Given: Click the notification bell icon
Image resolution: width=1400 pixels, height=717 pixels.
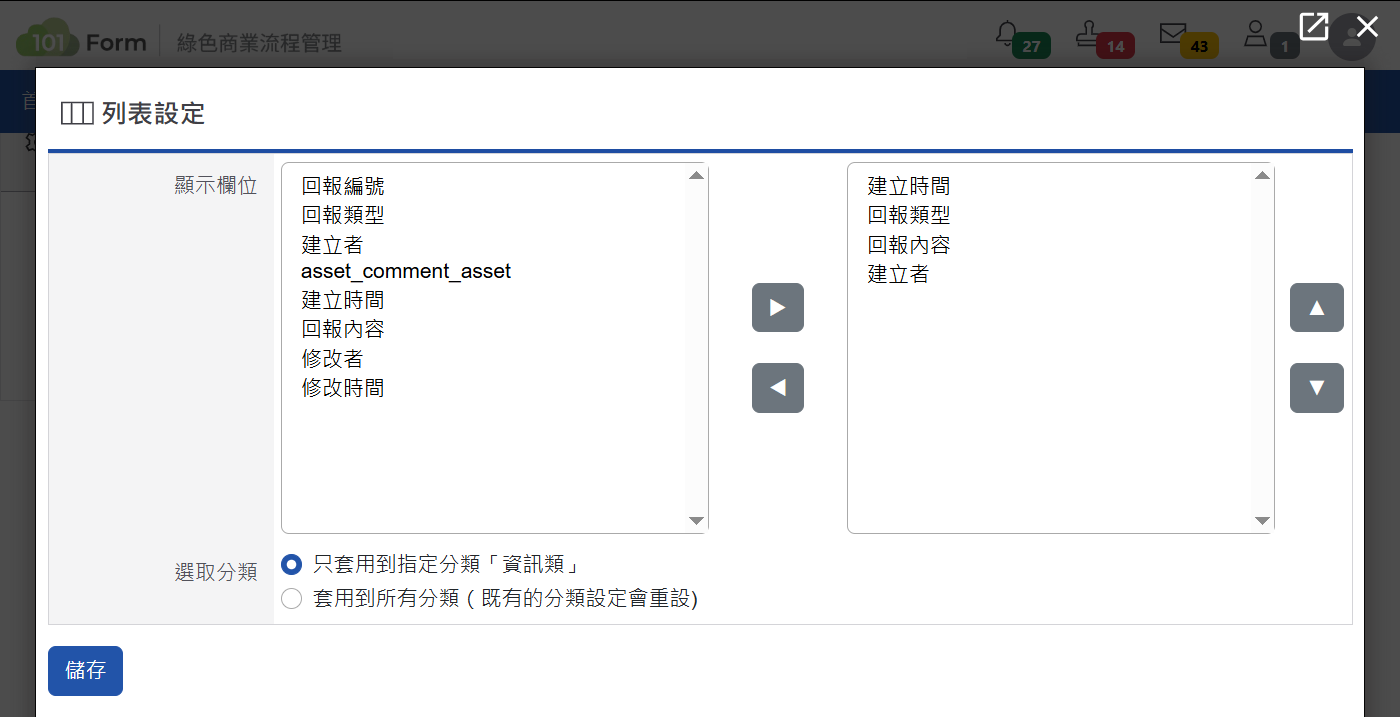Looking at the screenshot, I should pos(1007,33).
